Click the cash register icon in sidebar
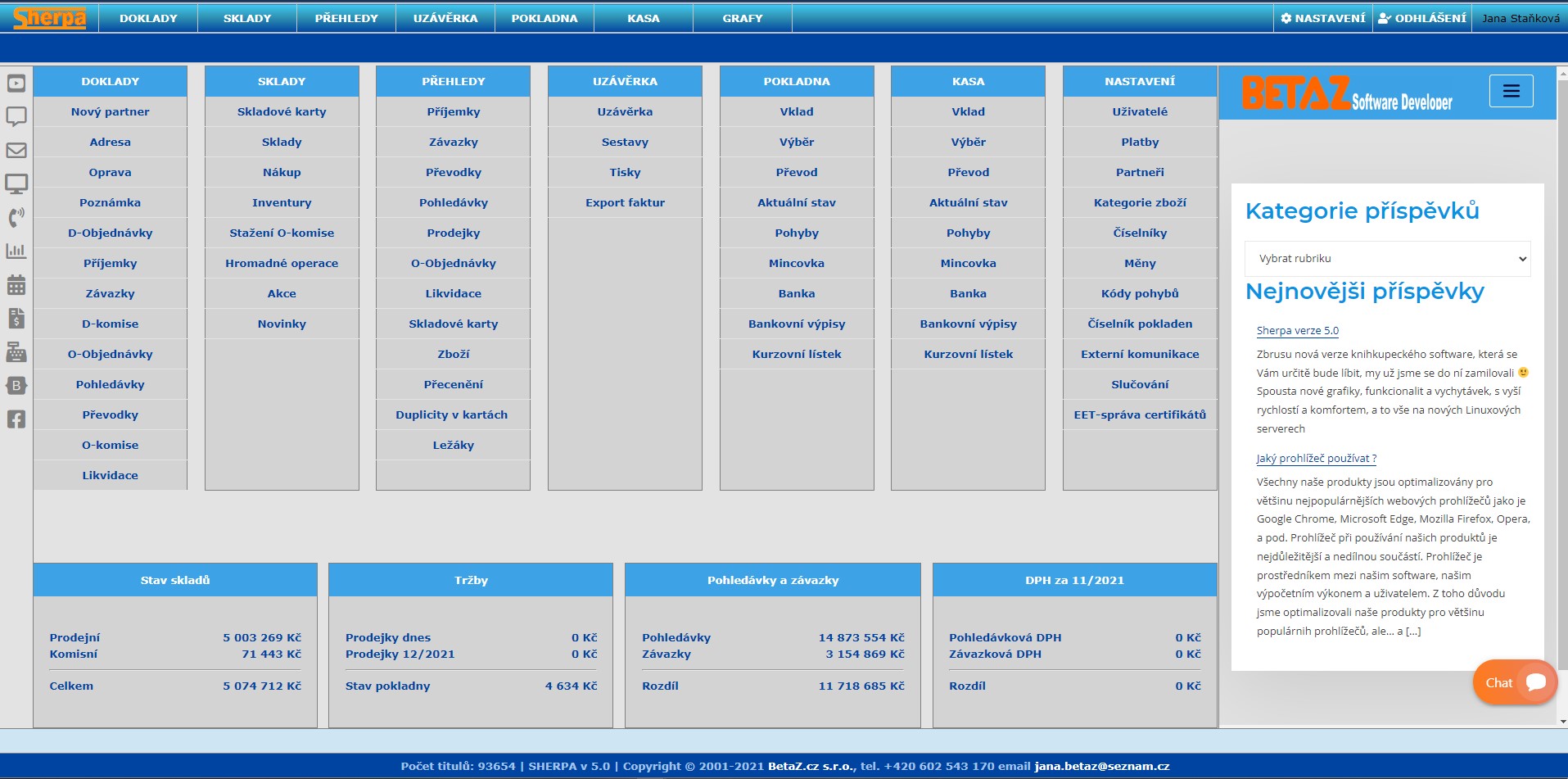 pos(16,352)
